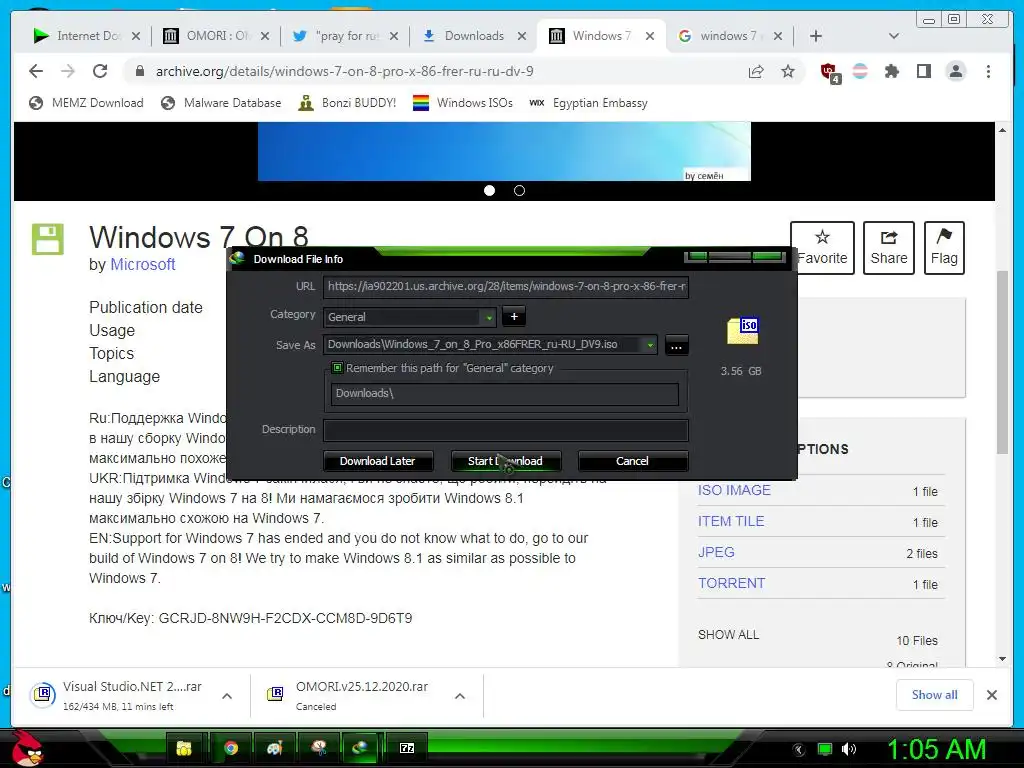
Task: Click SHOW ALL files link
Action: click(x=728, y=635)
